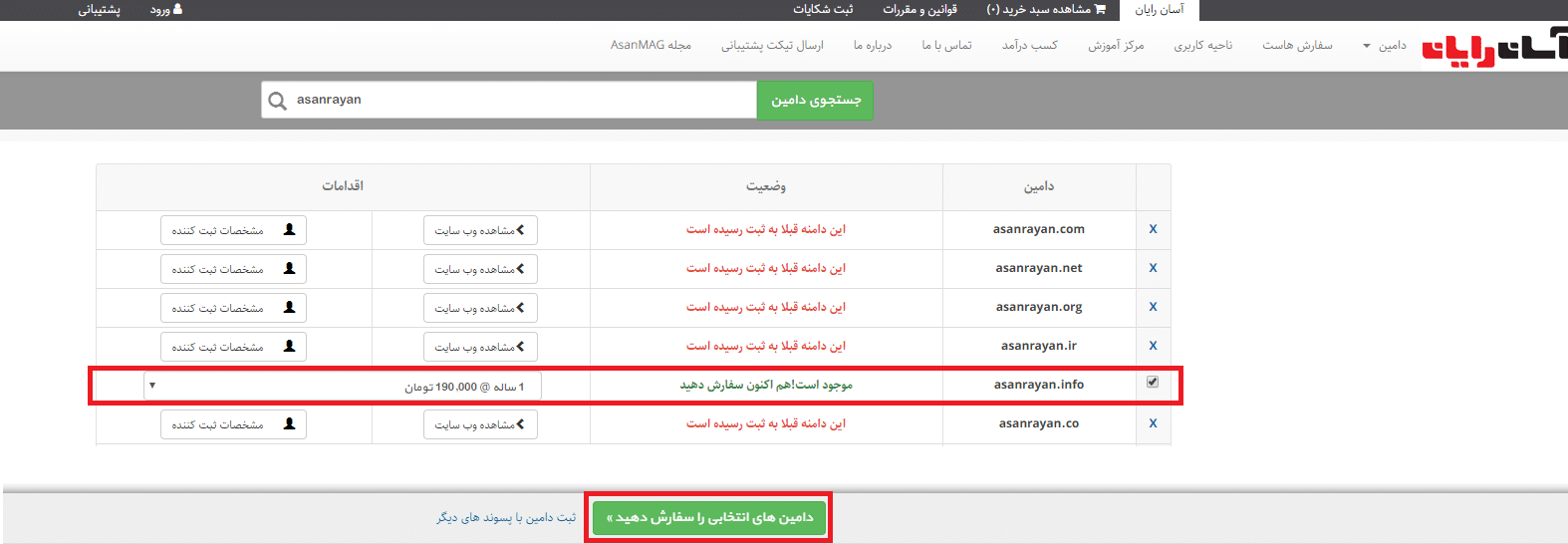Open ثبت دامین با پسوند های دیگر link
Screen dimensions: 1568x544
pos(506,518)
